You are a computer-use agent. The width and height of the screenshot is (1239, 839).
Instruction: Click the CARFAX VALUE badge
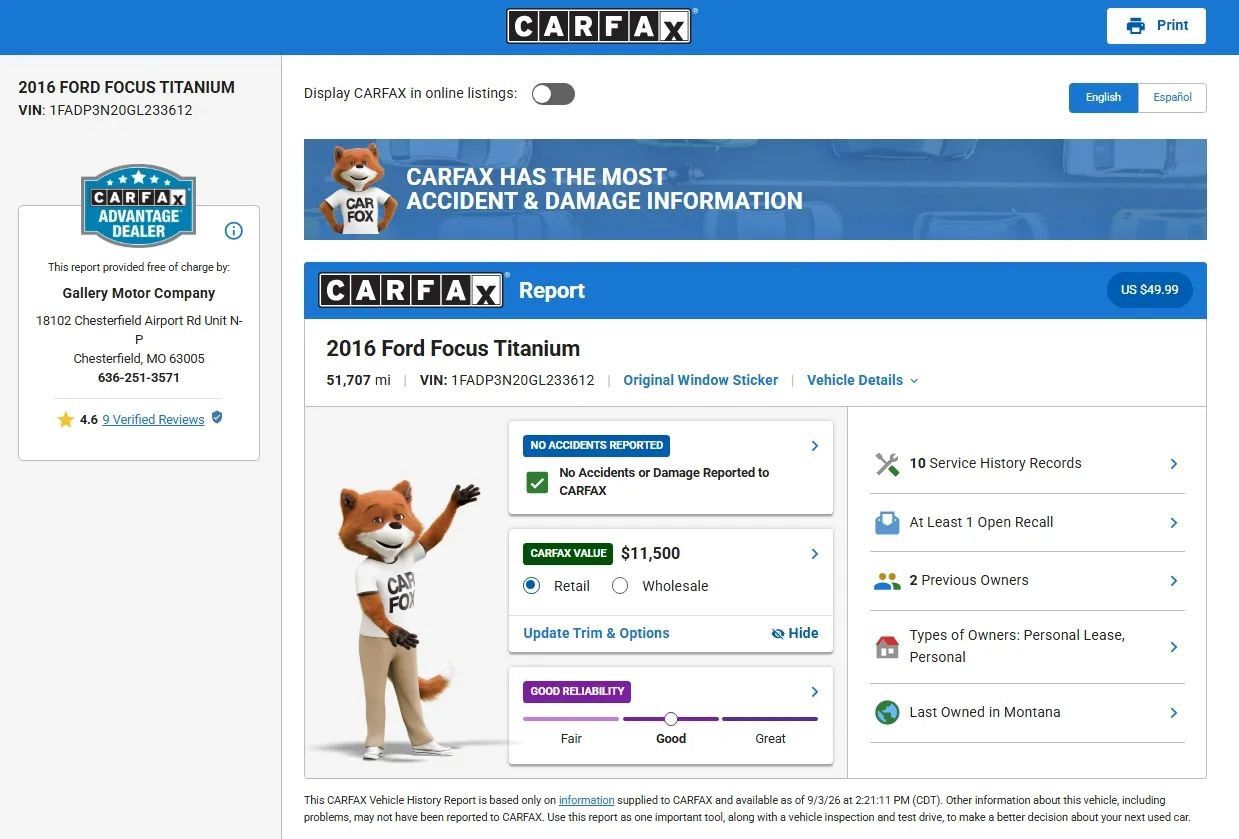point(568,553)
